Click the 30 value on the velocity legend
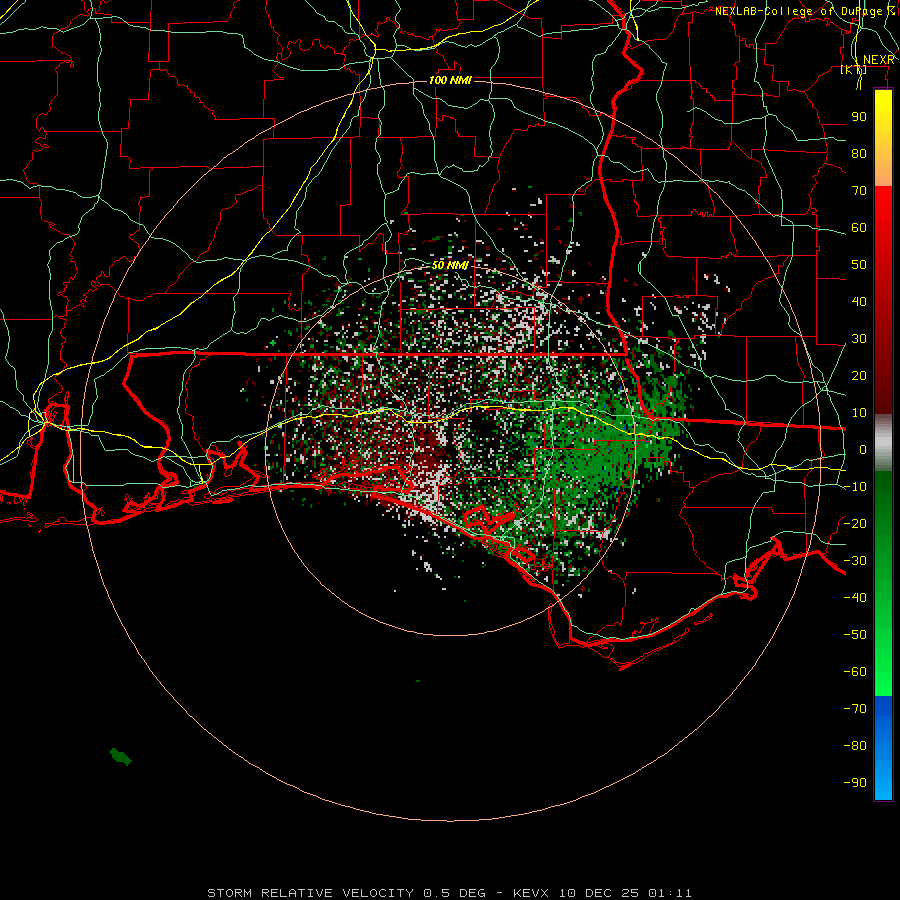 pyautogui.click(x=859, y=339)
